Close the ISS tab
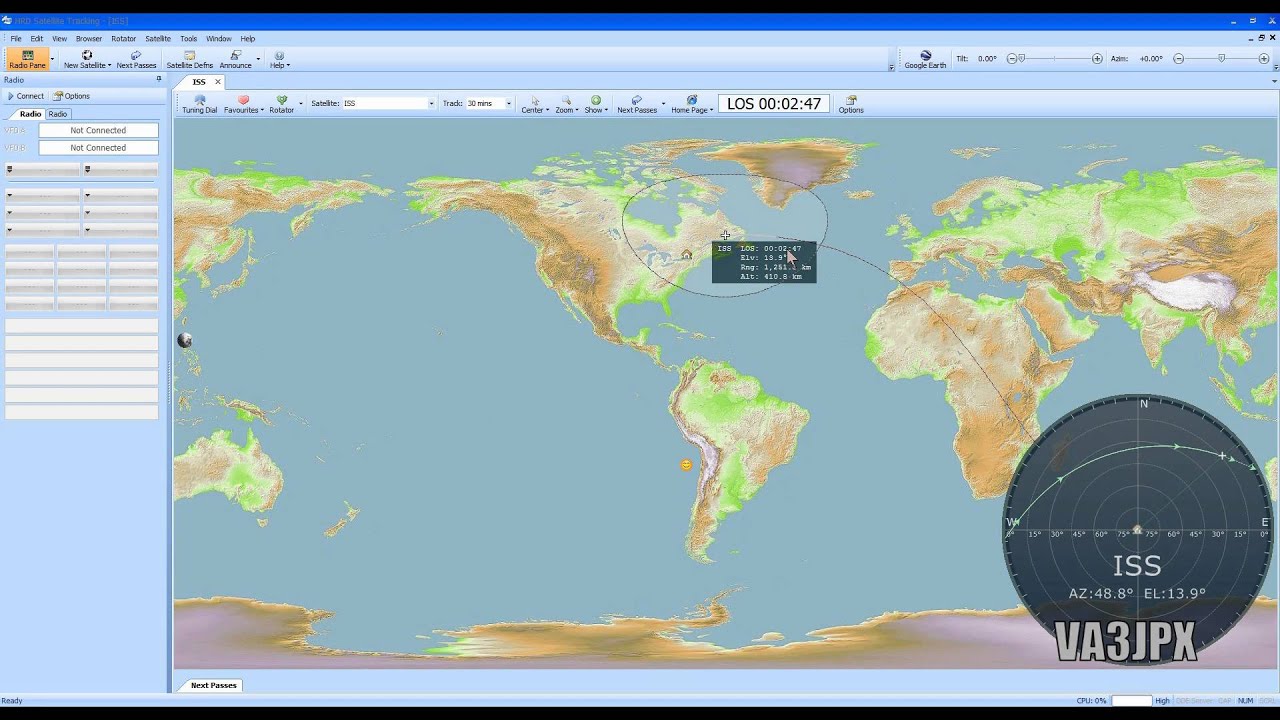 coord(218,82)
